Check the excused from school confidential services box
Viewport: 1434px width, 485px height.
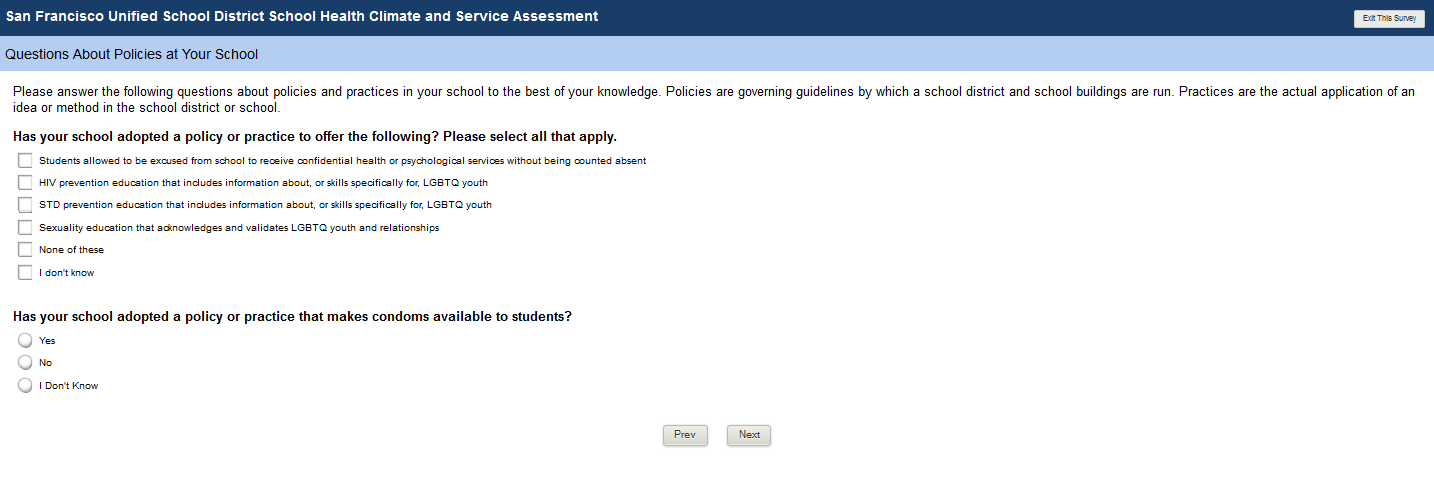[25, 160]
